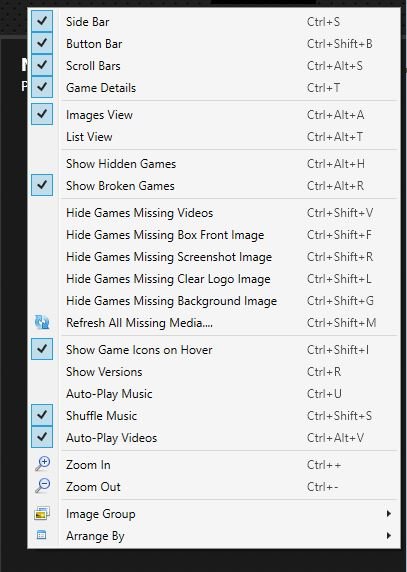Click the Zoom Out magnifier icon
Viewport: 407px width, 572px height.
42,486
